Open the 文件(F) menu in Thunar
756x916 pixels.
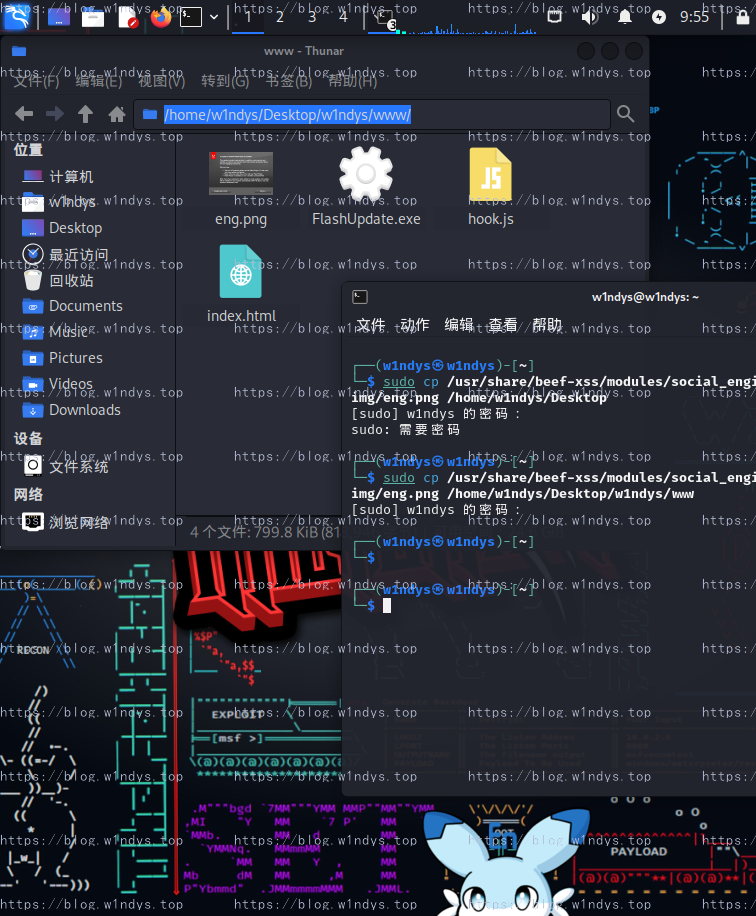tap(36, 81)
